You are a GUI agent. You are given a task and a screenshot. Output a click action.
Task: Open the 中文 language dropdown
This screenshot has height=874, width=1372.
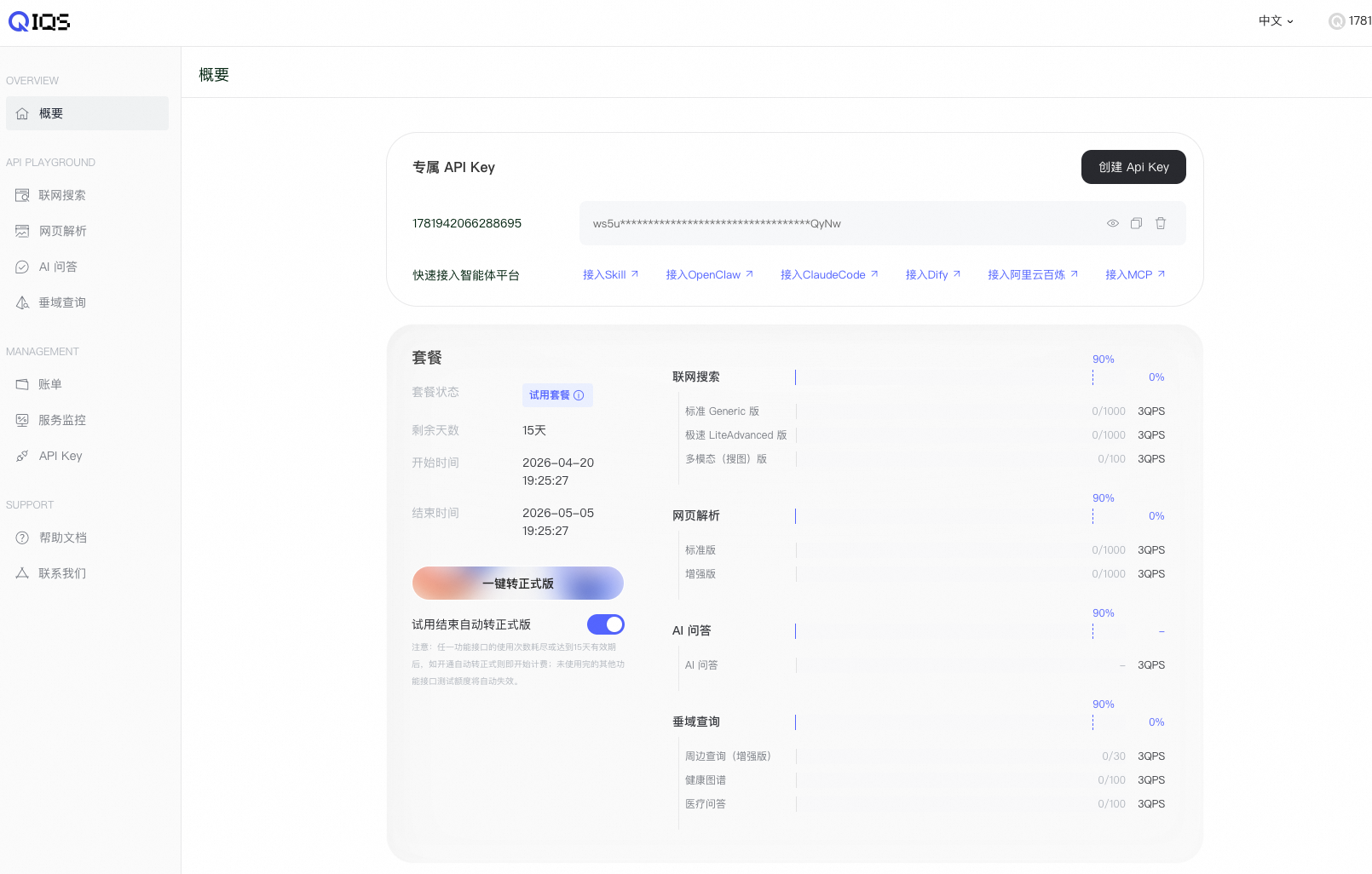[x=1276, y=21]
